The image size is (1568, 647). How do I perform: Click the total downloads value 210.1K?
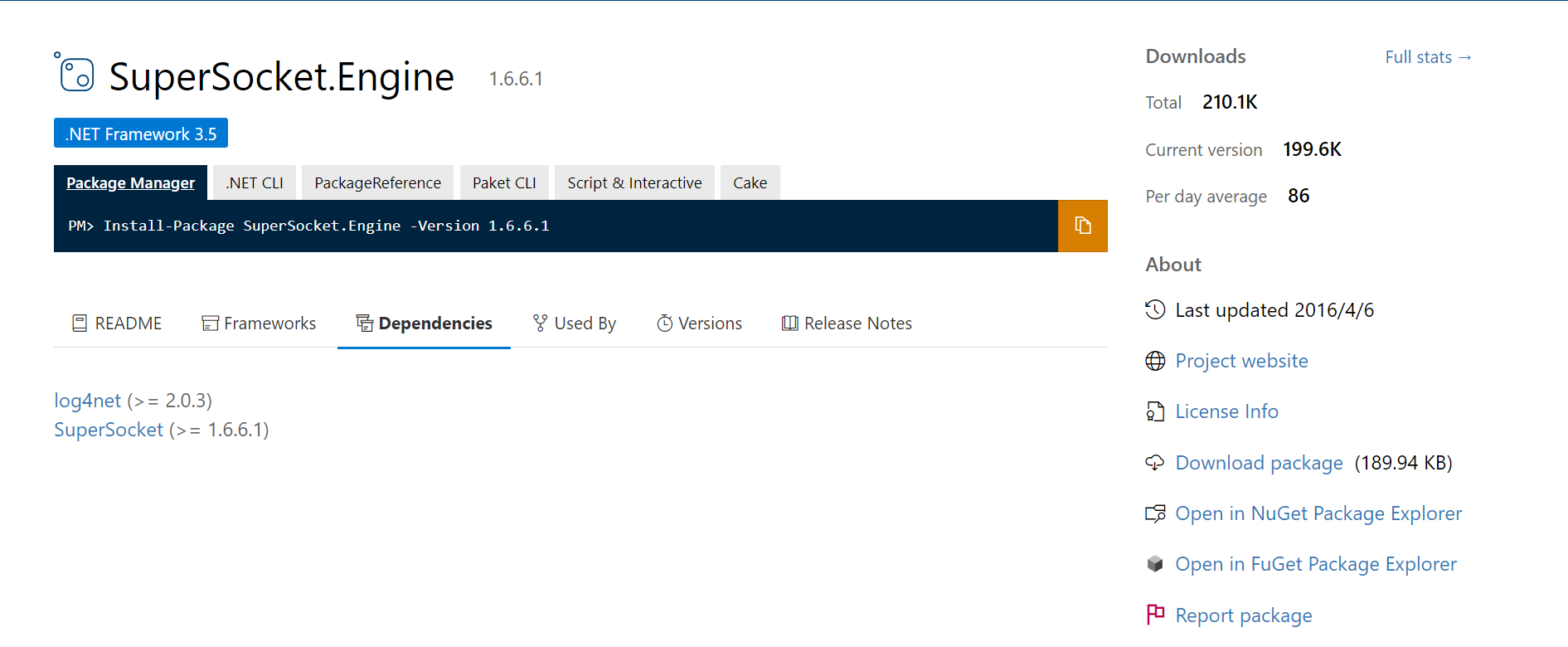[1230, 102]
